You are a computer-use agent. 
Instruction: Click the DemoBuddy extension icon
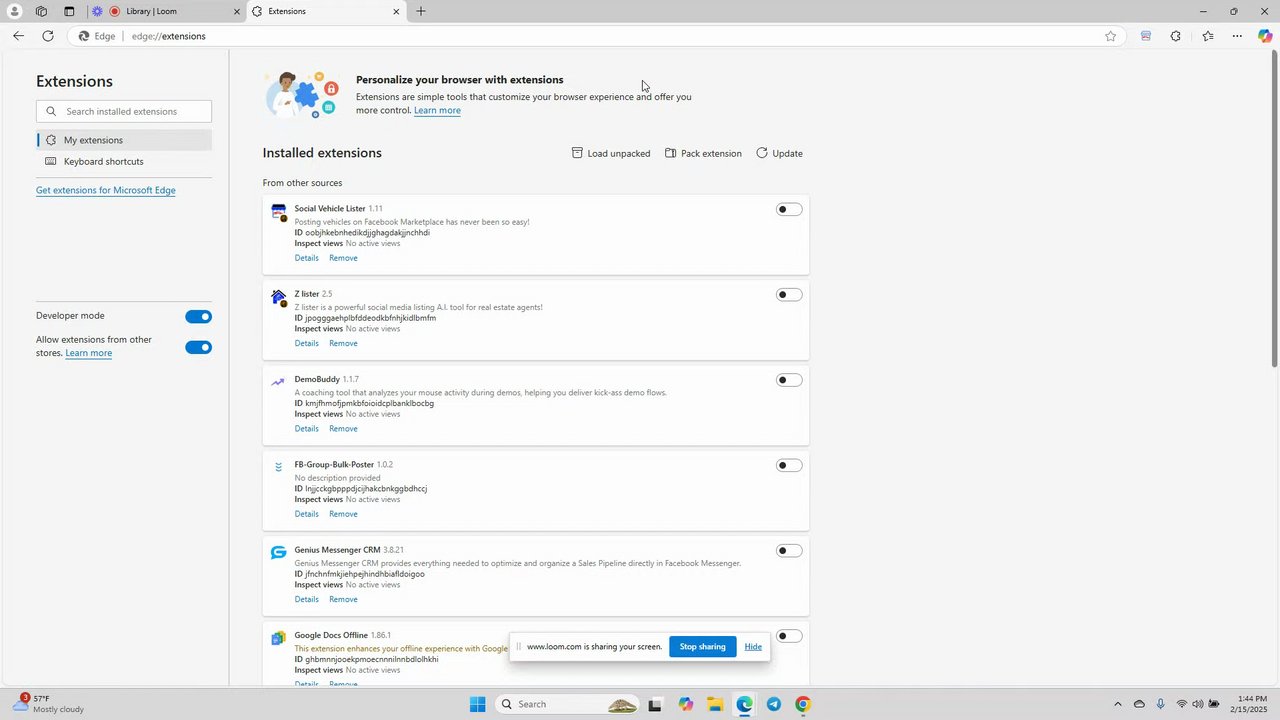click(278, 382)
